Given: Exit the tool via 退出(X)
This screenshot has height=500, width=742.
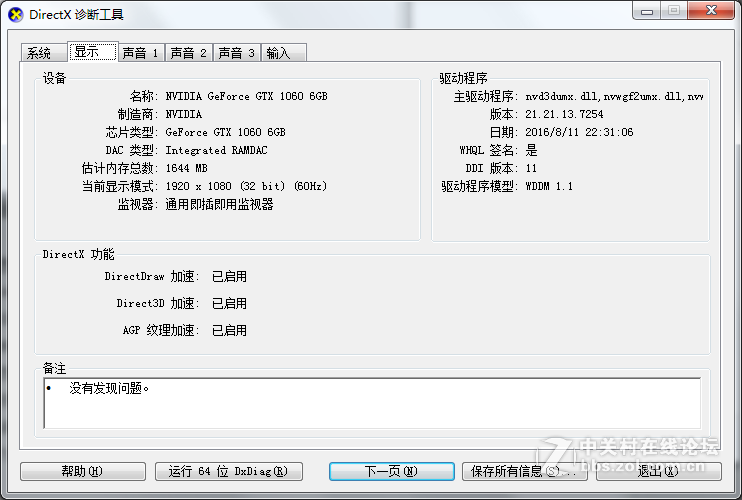Looking at the screenshot, I should click(x=659, y=471).
